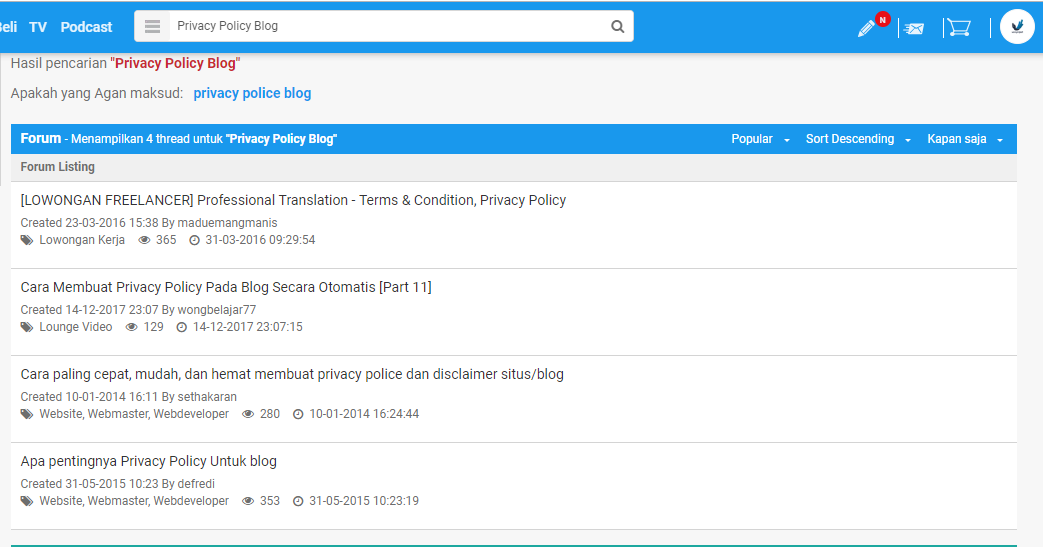Click the eye views icon beside 129
This screenshot has height=547, width=1043.
coord(132,327)
